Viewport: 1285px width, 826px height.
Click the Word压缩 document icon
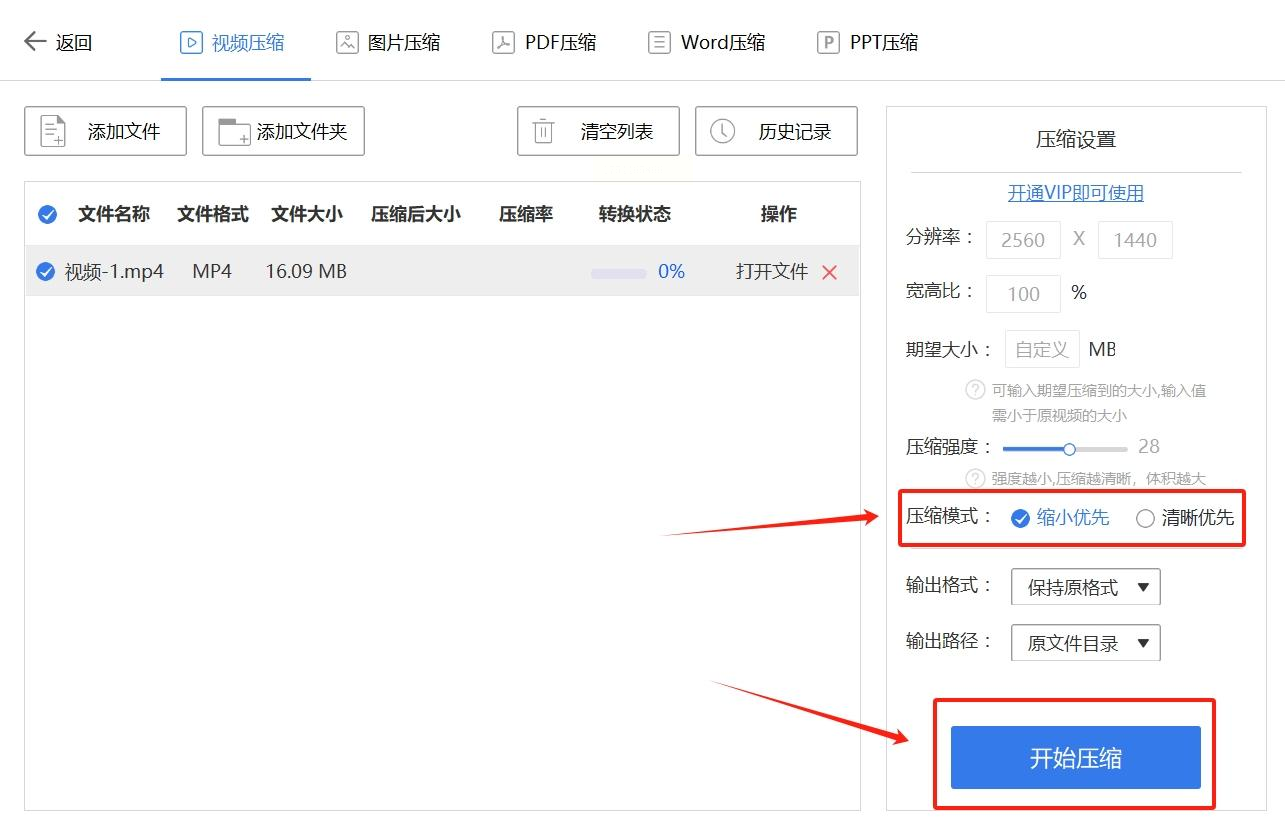659,42
